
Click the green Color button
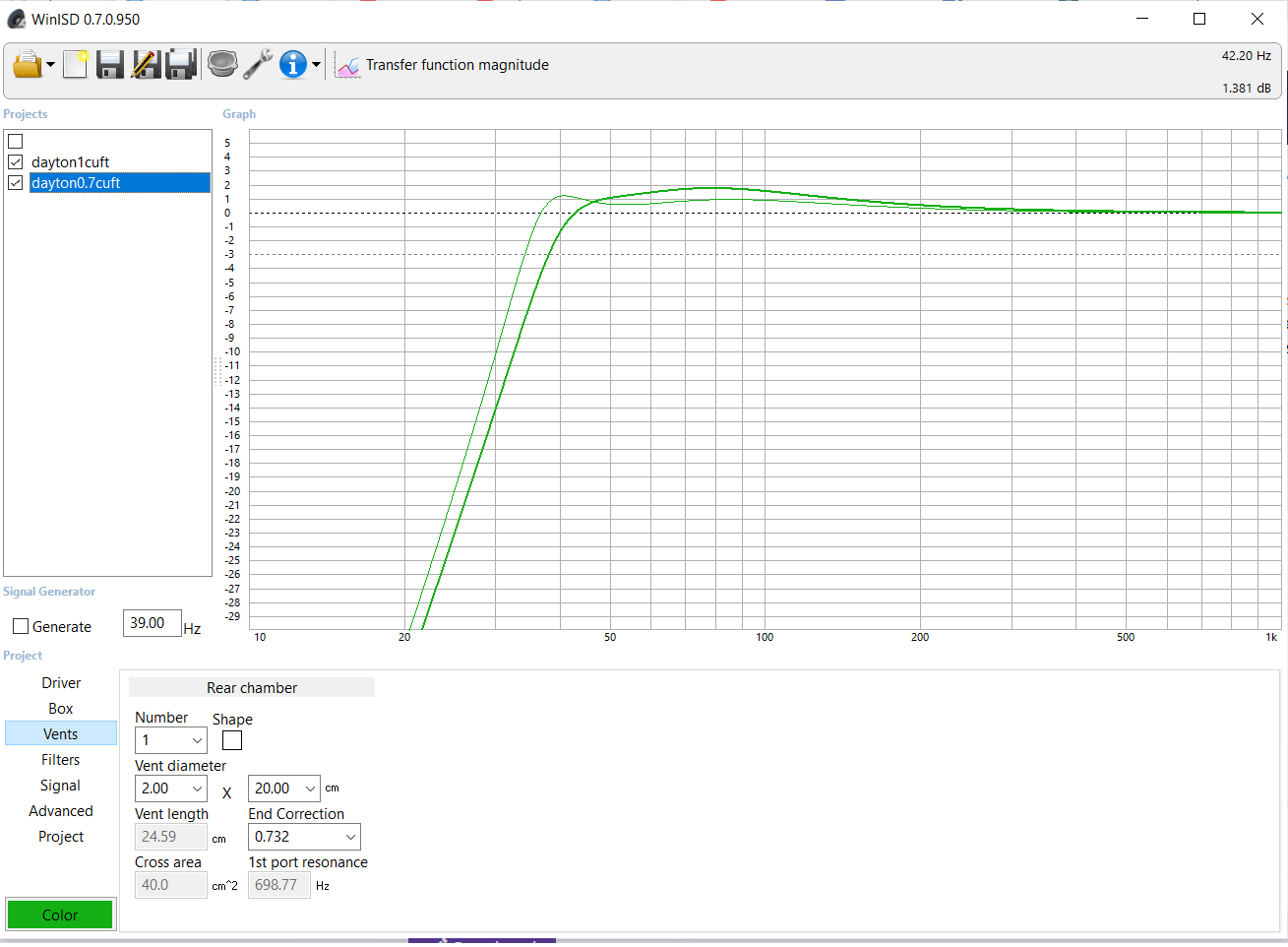coord(60,915)
